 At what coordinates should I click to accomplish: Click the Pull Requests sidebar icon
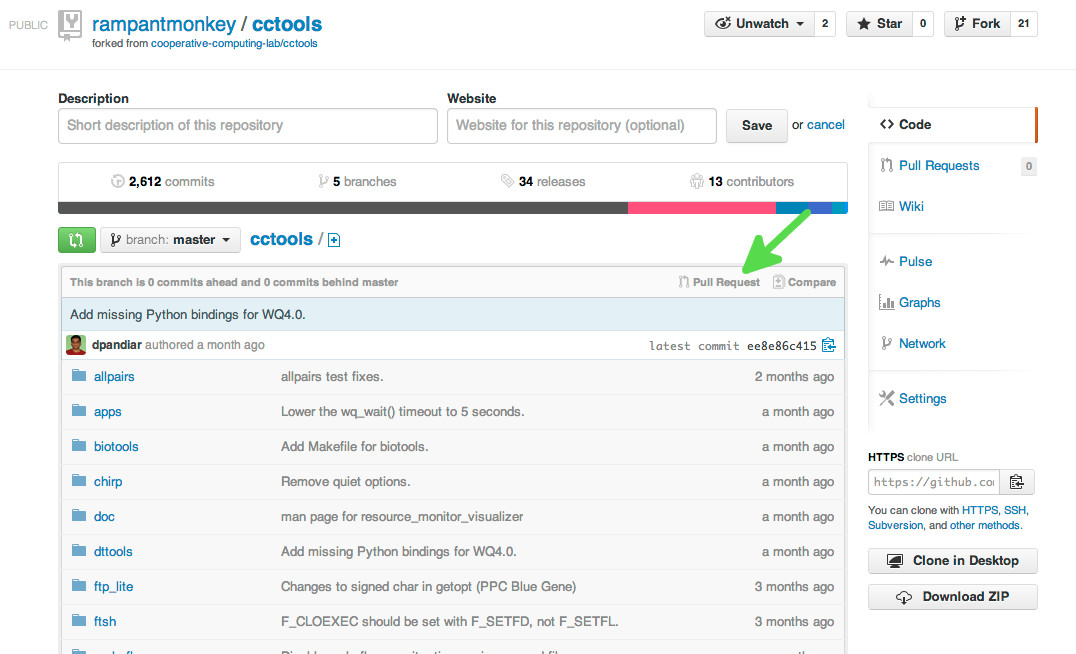[887, 165]
